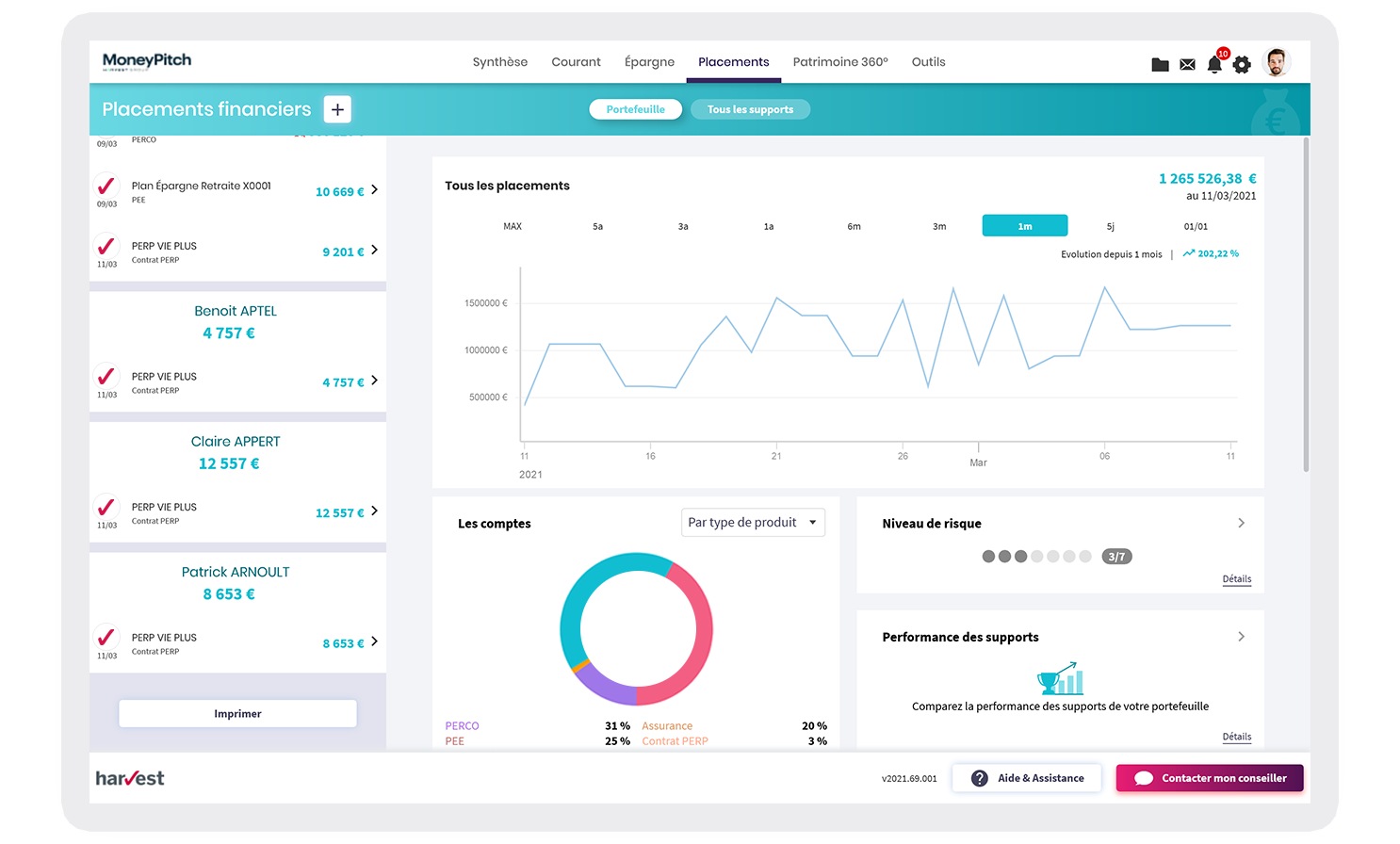Switch to Tous les supports view
Screen dimensions: 1400x844
tap(750, 109)
